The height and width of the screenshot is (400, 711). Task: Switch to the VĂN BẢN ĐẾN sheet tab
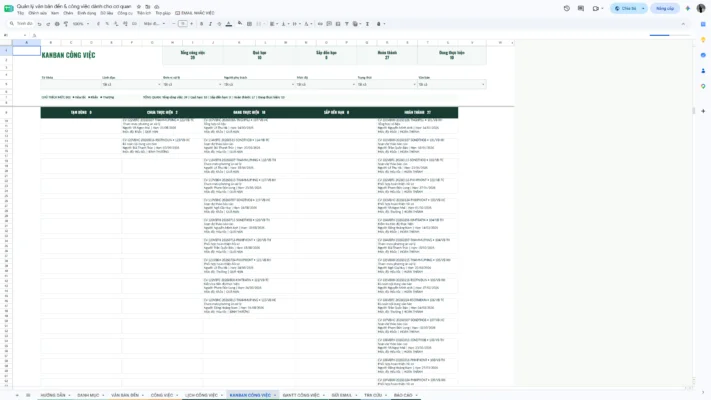point(125,395)
